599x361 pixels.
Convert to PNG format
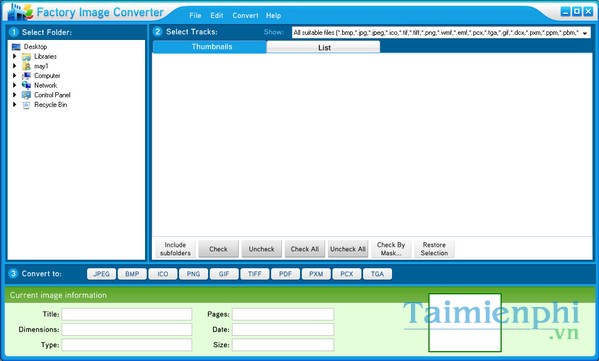pyautogui.click(x=193, y=274)
